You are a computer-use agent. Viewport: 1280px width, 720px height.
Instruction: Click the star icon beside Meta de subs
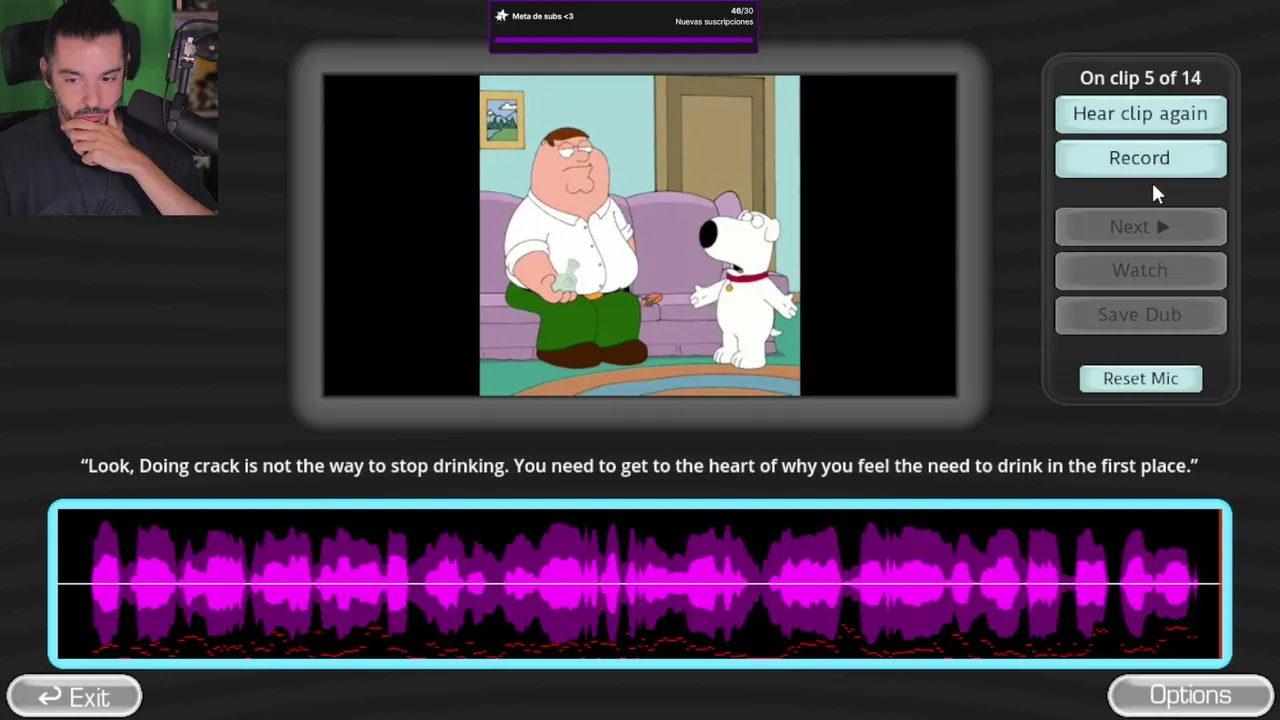502,16
